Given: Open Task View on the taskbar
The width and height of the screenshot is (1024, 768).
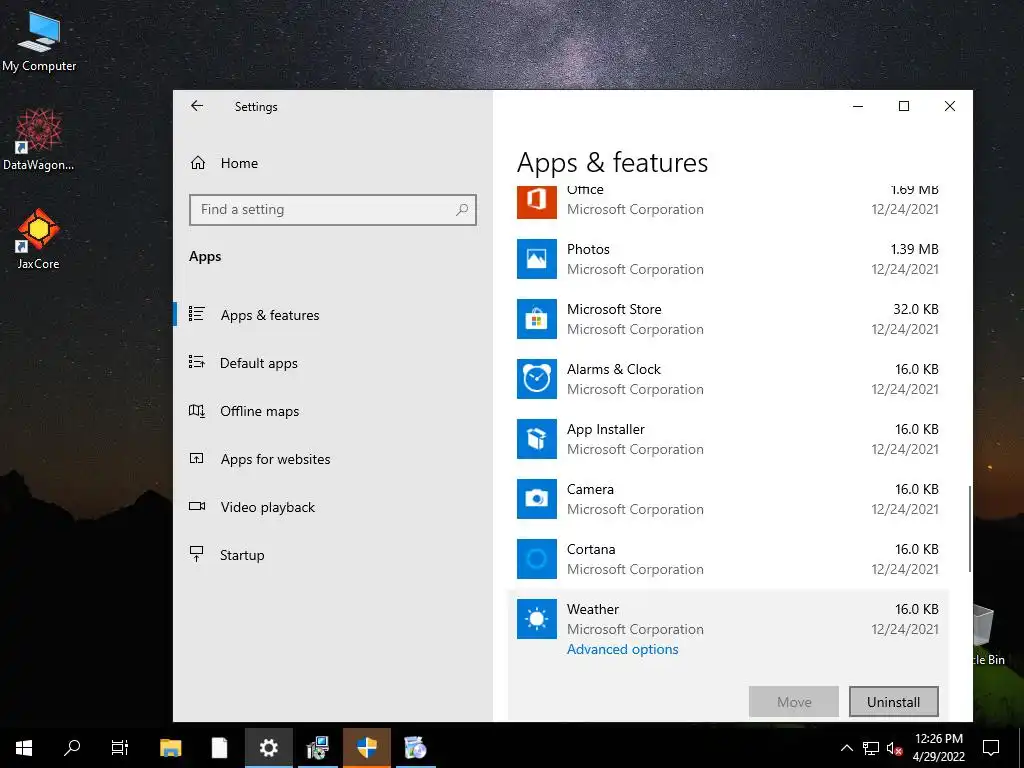Looking at the screenshot, I should [120, 748].
